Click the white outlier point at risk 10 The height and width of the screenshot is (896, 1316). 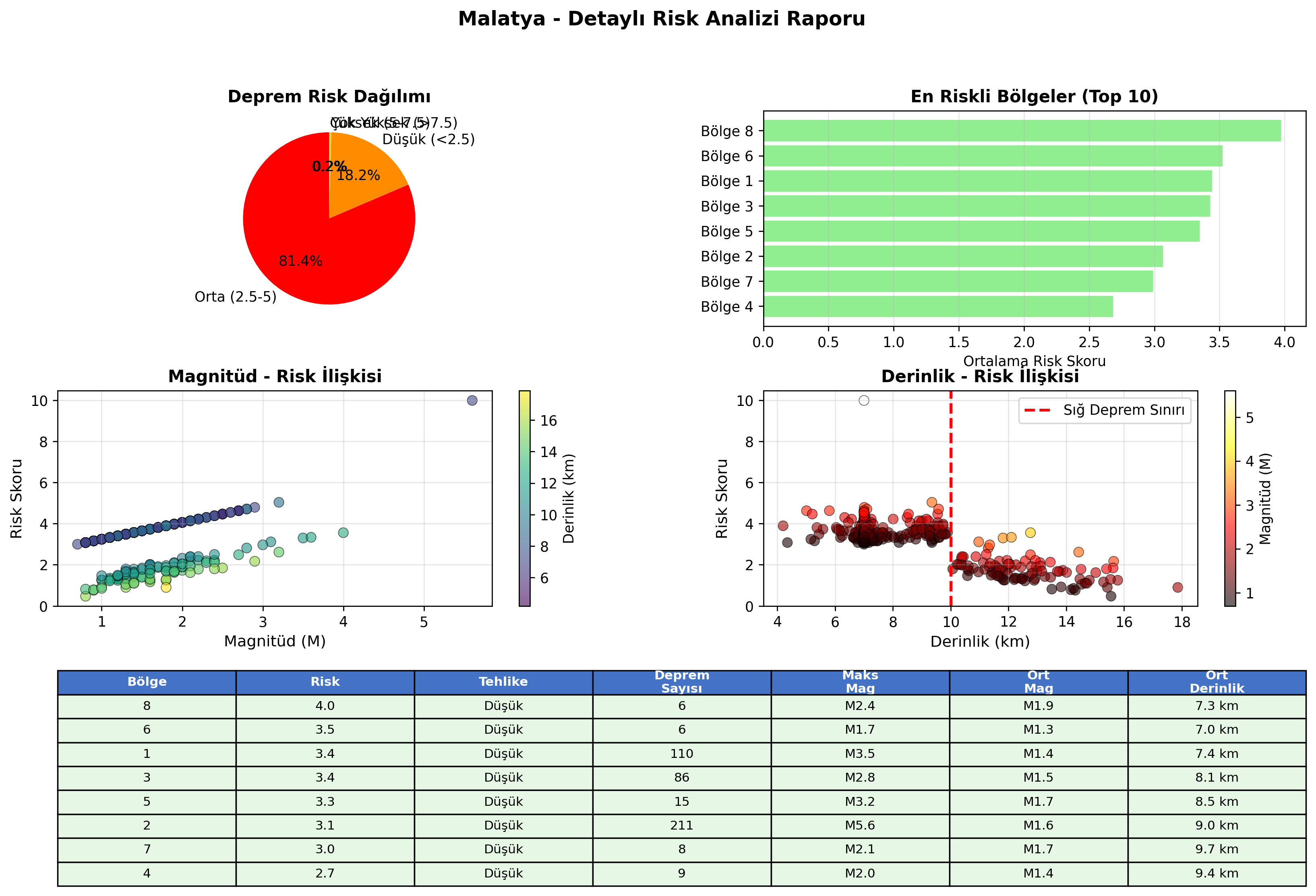863,400
